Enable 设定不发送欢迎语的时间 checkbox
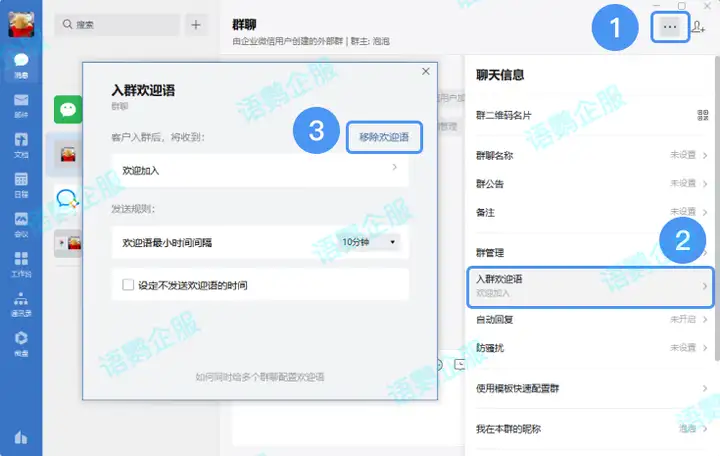The width and height of the screenshot is (720, 456). [x=128, y=285]
